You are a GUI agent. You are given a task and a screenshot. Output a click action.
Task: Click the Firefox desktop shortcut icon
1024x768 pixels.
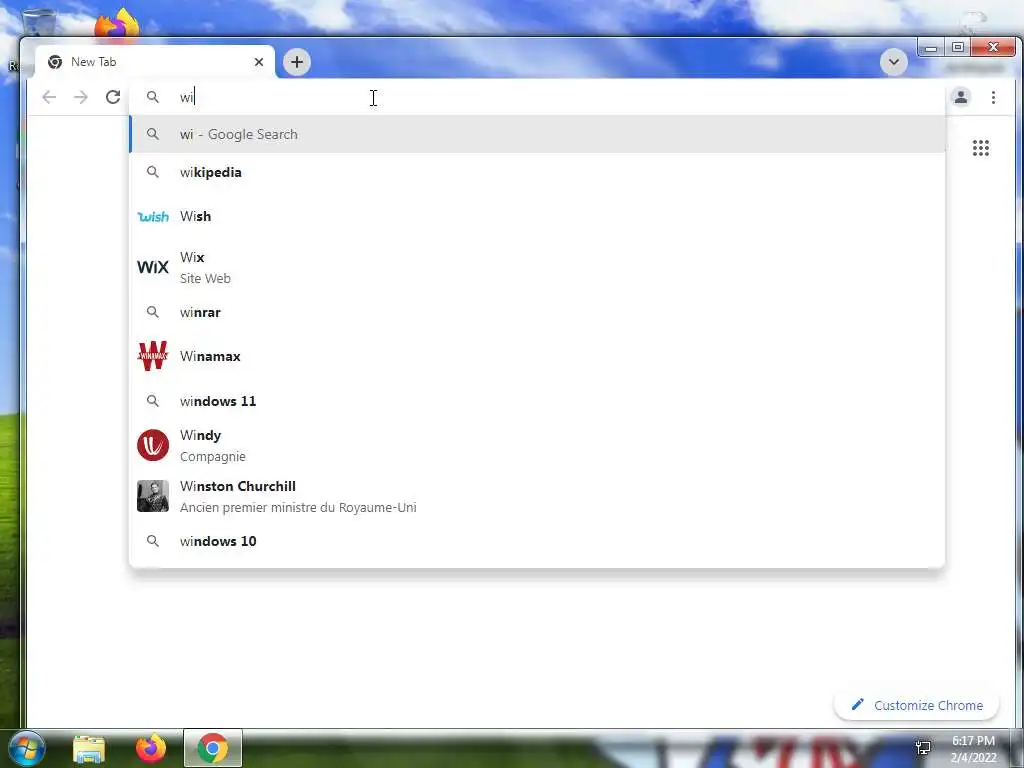(x=116, y=23)
